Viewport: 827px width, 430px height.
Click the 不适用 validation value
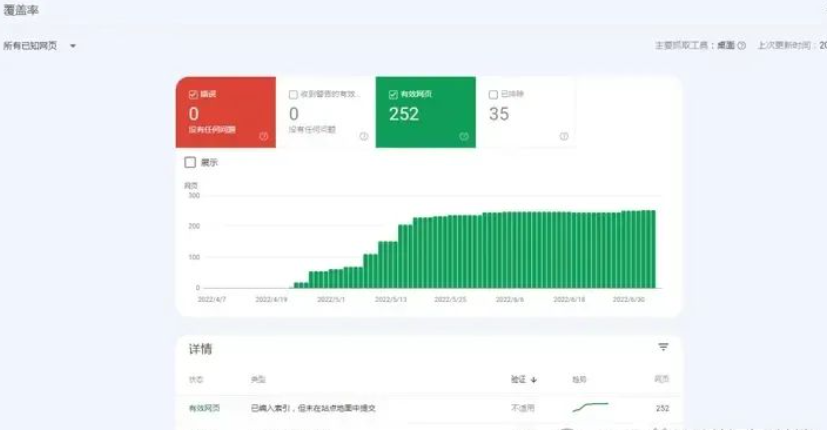click(x=523, y=408)
